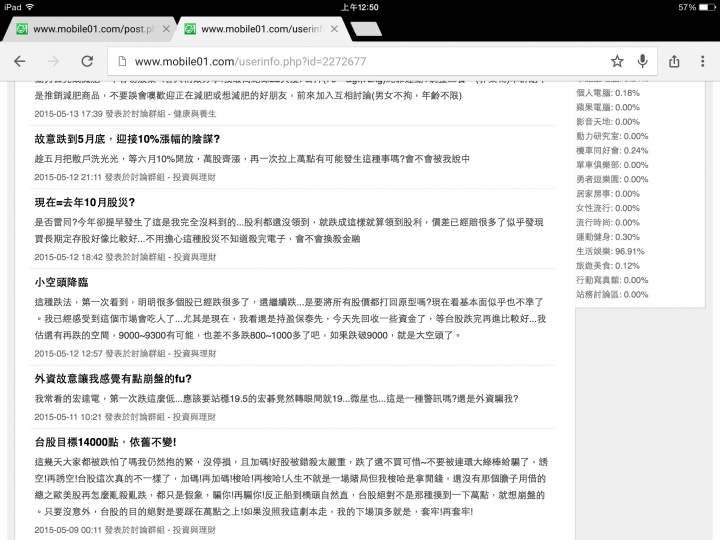Select the 個人電腦: 0.18% statistic
Viewport: 720px width, 540px height.
click(608, 93)
